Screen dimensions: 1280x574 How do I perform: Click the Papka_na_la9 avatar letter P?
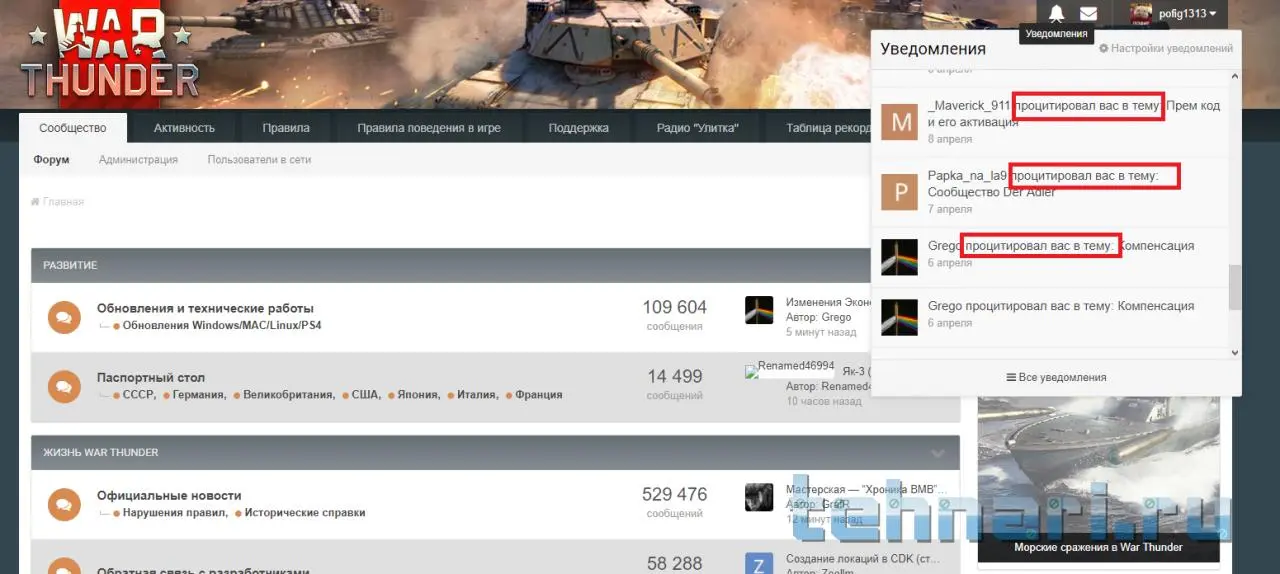point(899,192)
